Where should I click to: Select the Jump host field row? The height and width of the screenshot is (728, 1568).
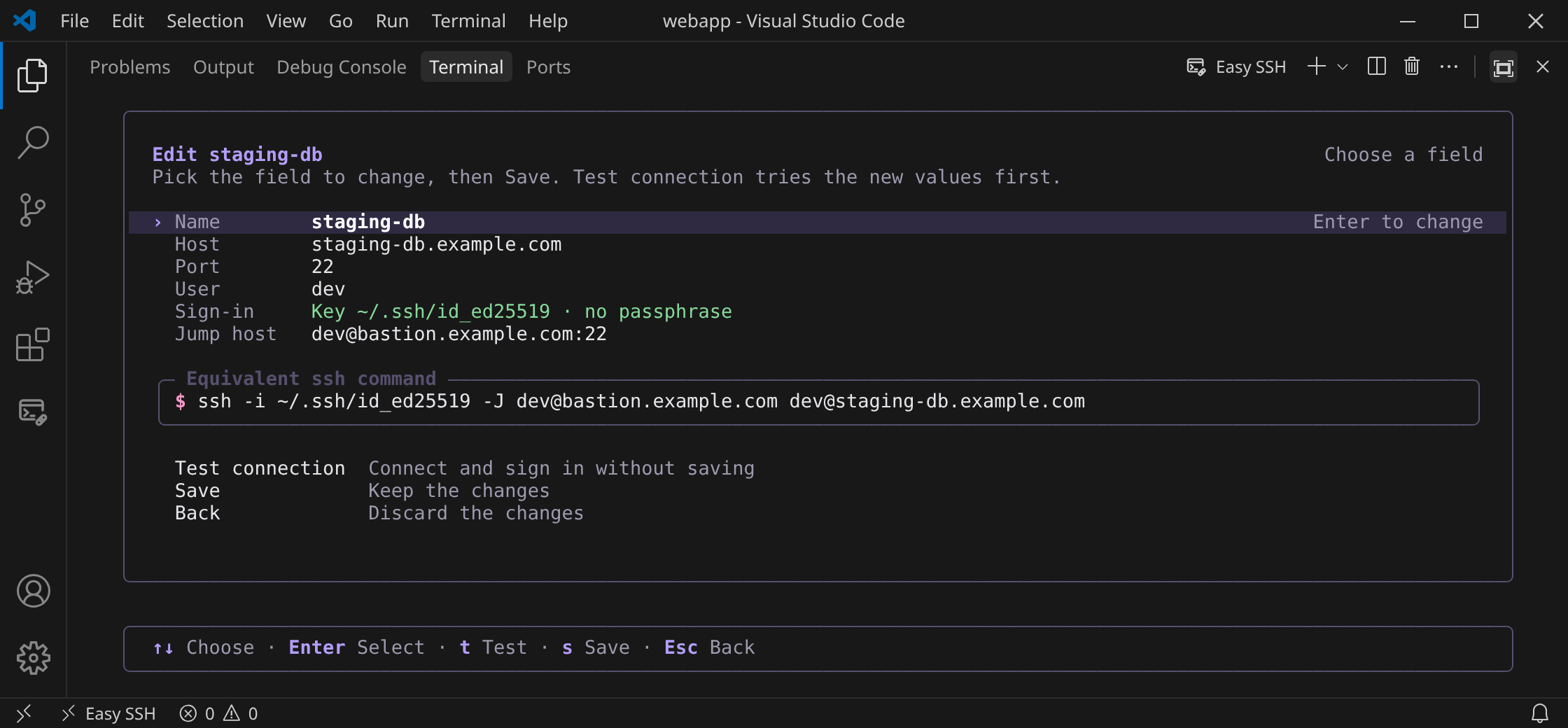point(818,334)
